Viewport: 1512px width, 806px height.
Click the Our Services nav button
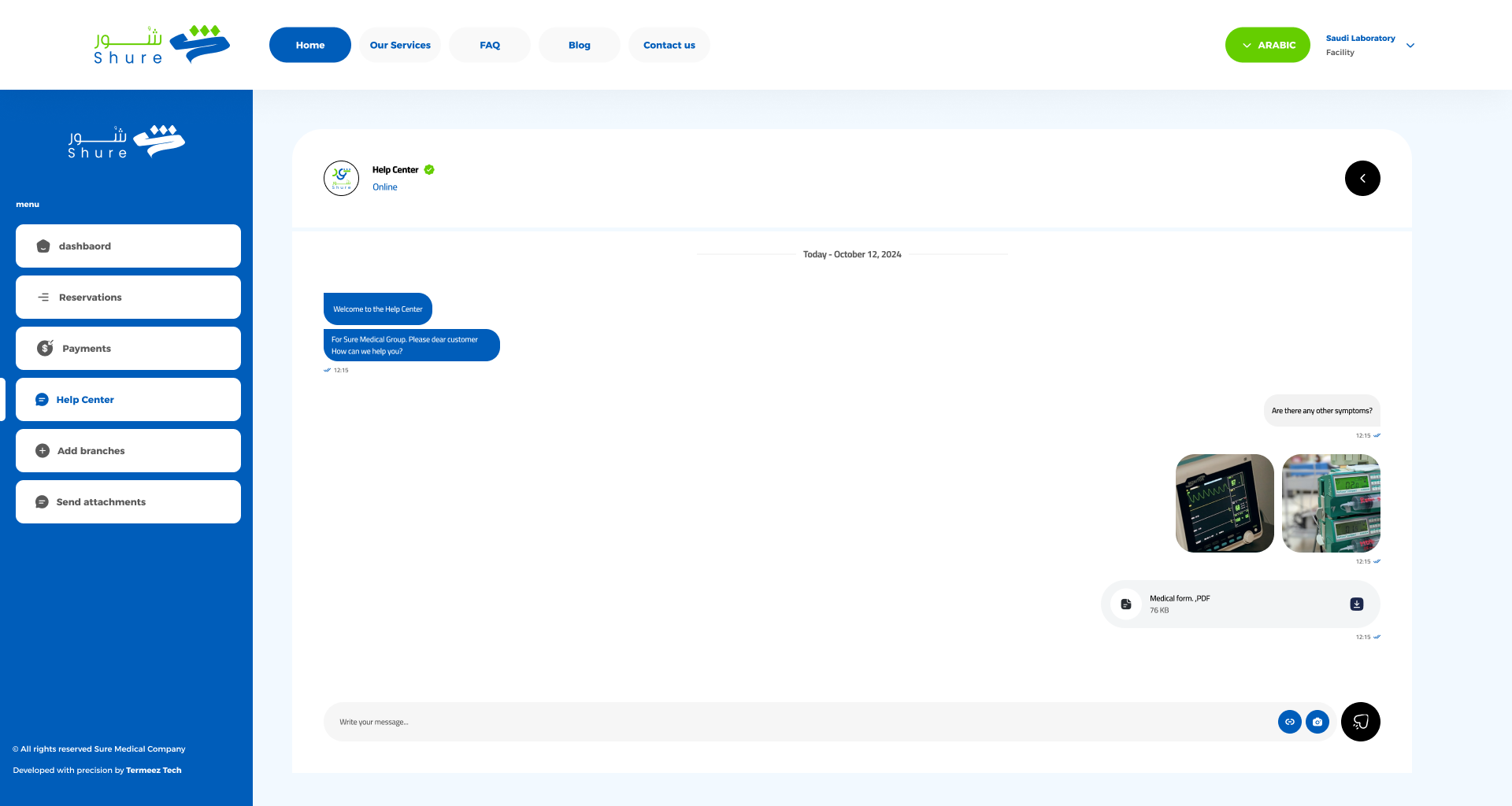tap(400, 45)
